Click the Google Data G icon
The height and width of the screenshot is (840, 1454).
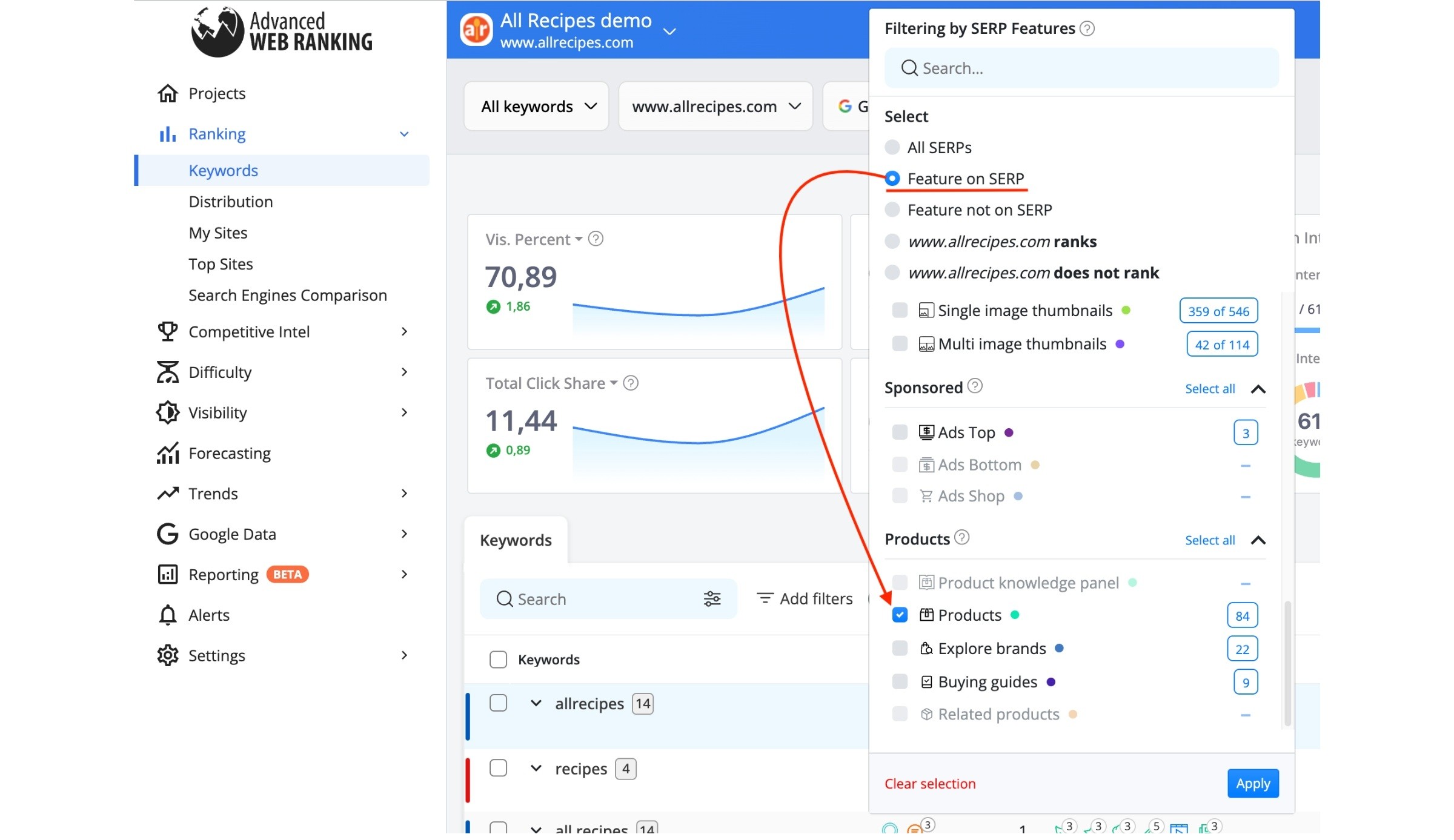168,535
